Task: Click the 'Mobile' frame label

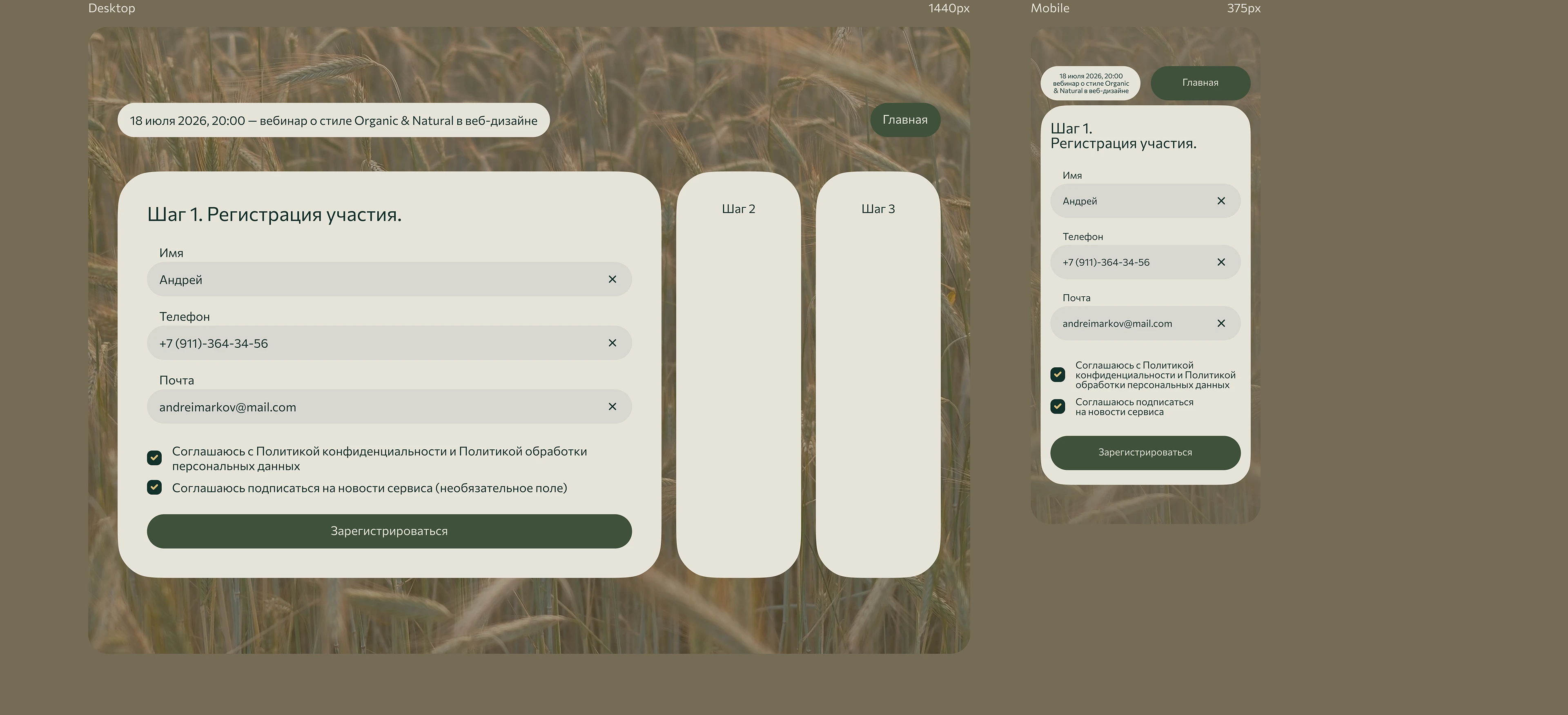Action: [1050, 9]
